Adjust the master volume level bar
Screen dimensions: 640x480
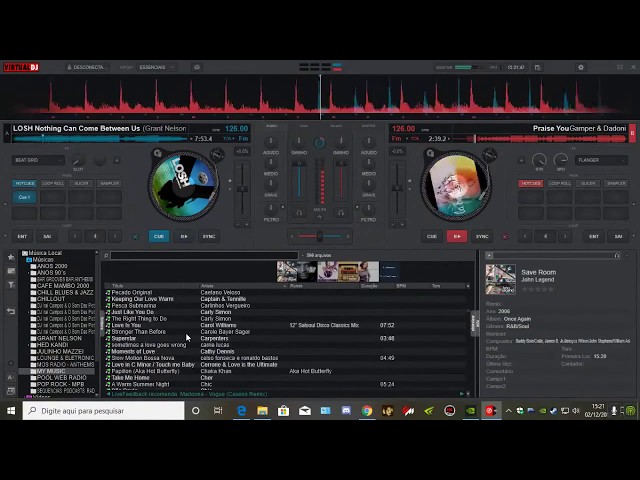click(471, 67)
